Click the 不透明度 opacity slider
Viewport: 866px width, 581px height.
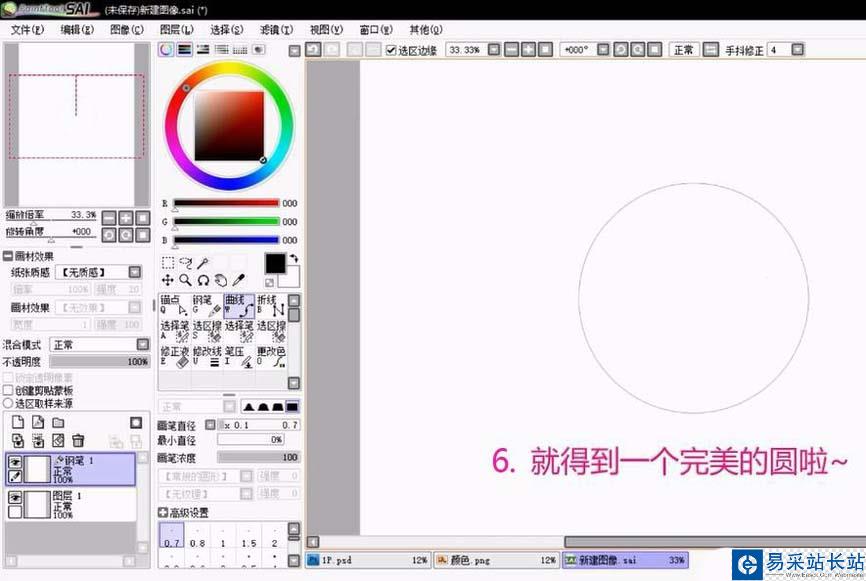tap(99, 362)
